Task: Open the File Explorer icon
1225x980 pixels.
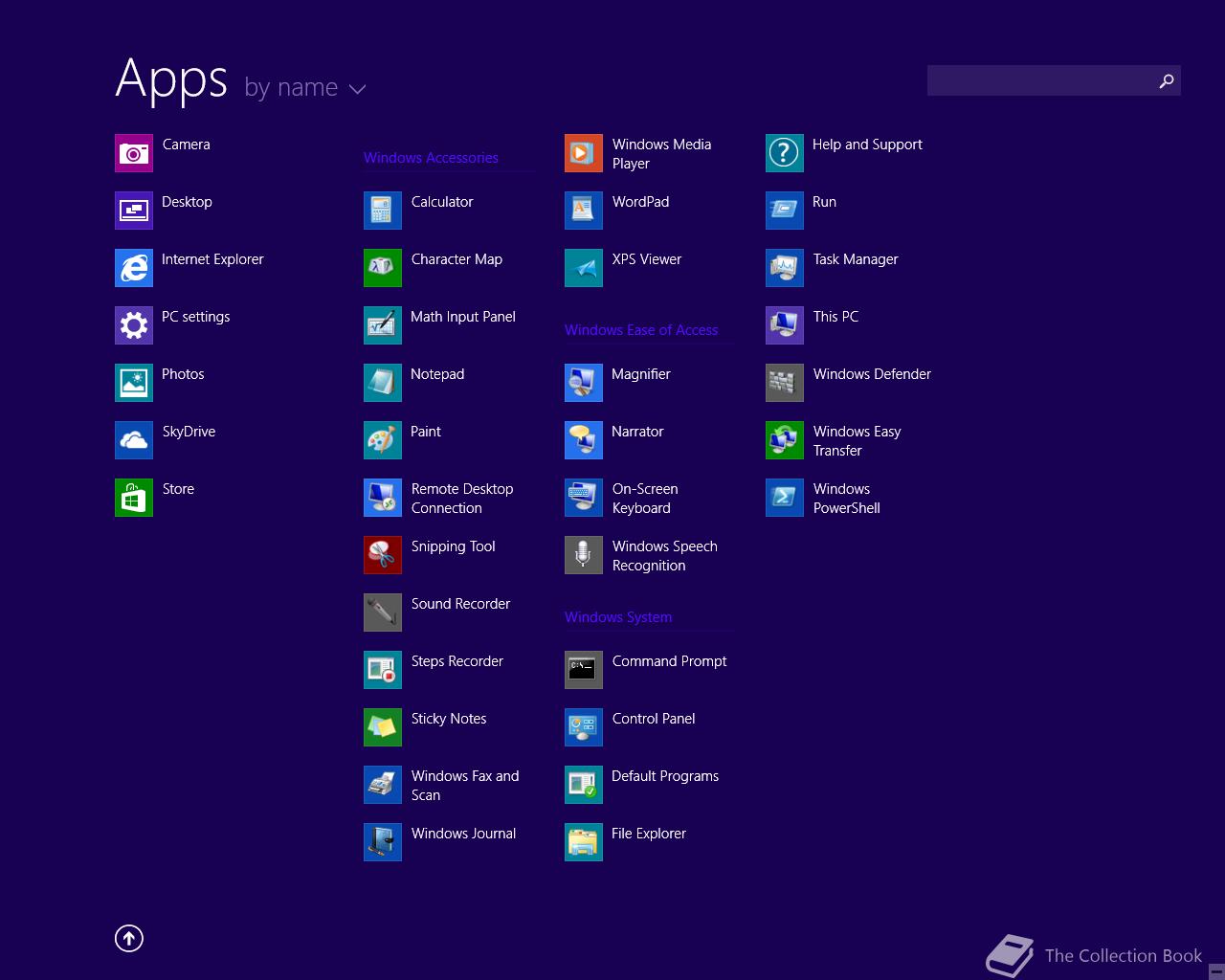Action: 584,842
